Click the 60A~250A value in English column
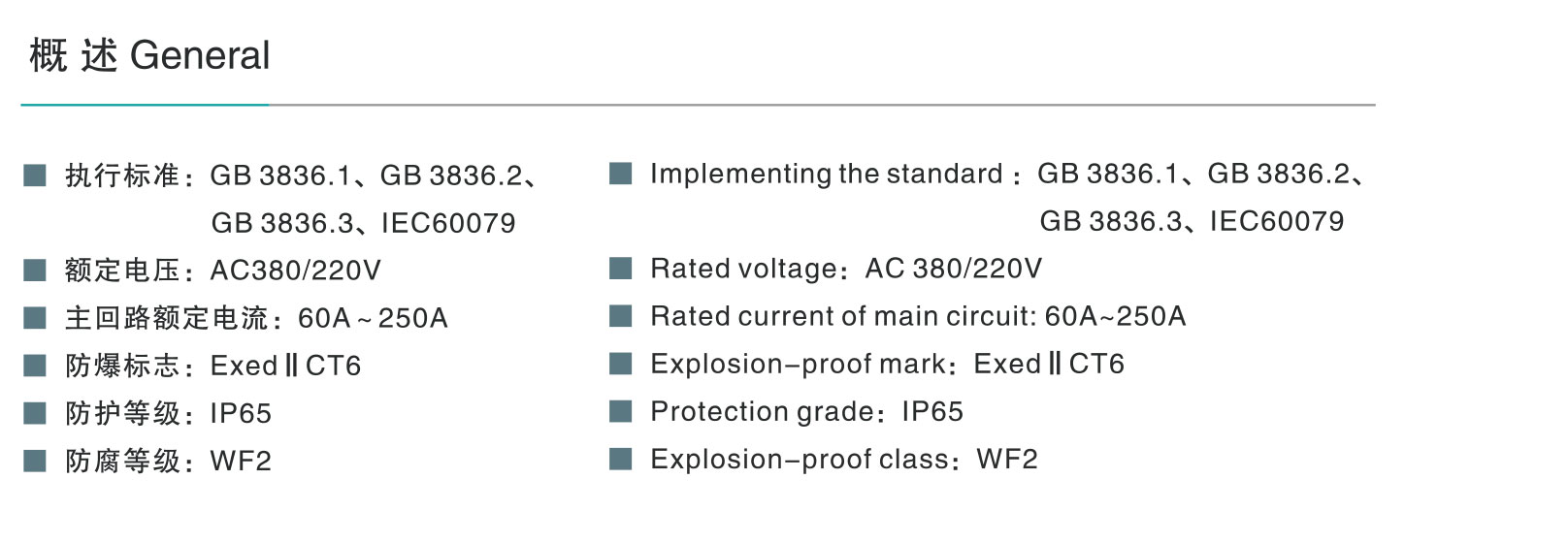1568x543 pixels. 1115,316
